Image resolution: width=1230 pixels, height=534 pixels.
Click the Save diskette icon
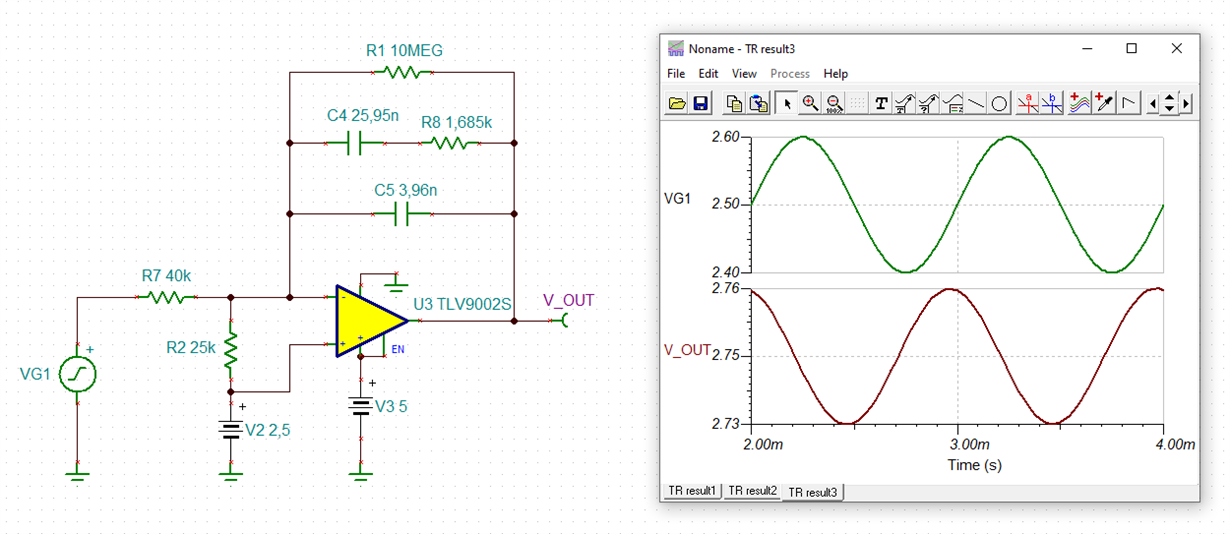click(700, 103)
